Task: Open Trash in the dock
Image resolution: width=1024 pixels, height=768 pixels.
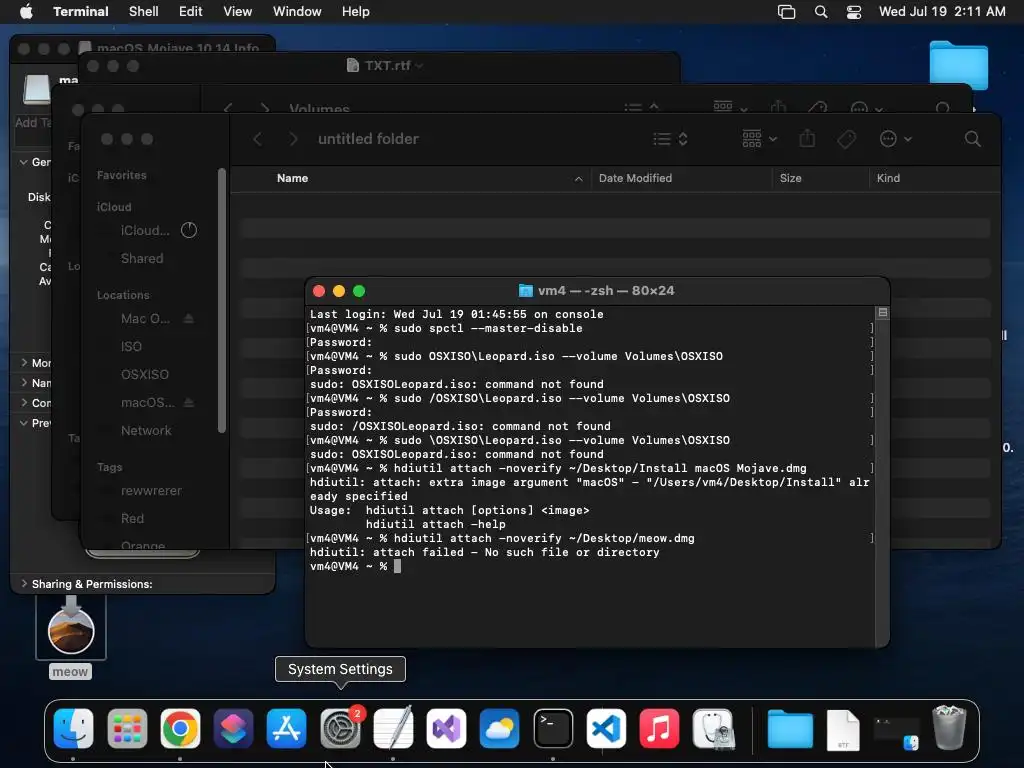Action: [x=949, y=728]
